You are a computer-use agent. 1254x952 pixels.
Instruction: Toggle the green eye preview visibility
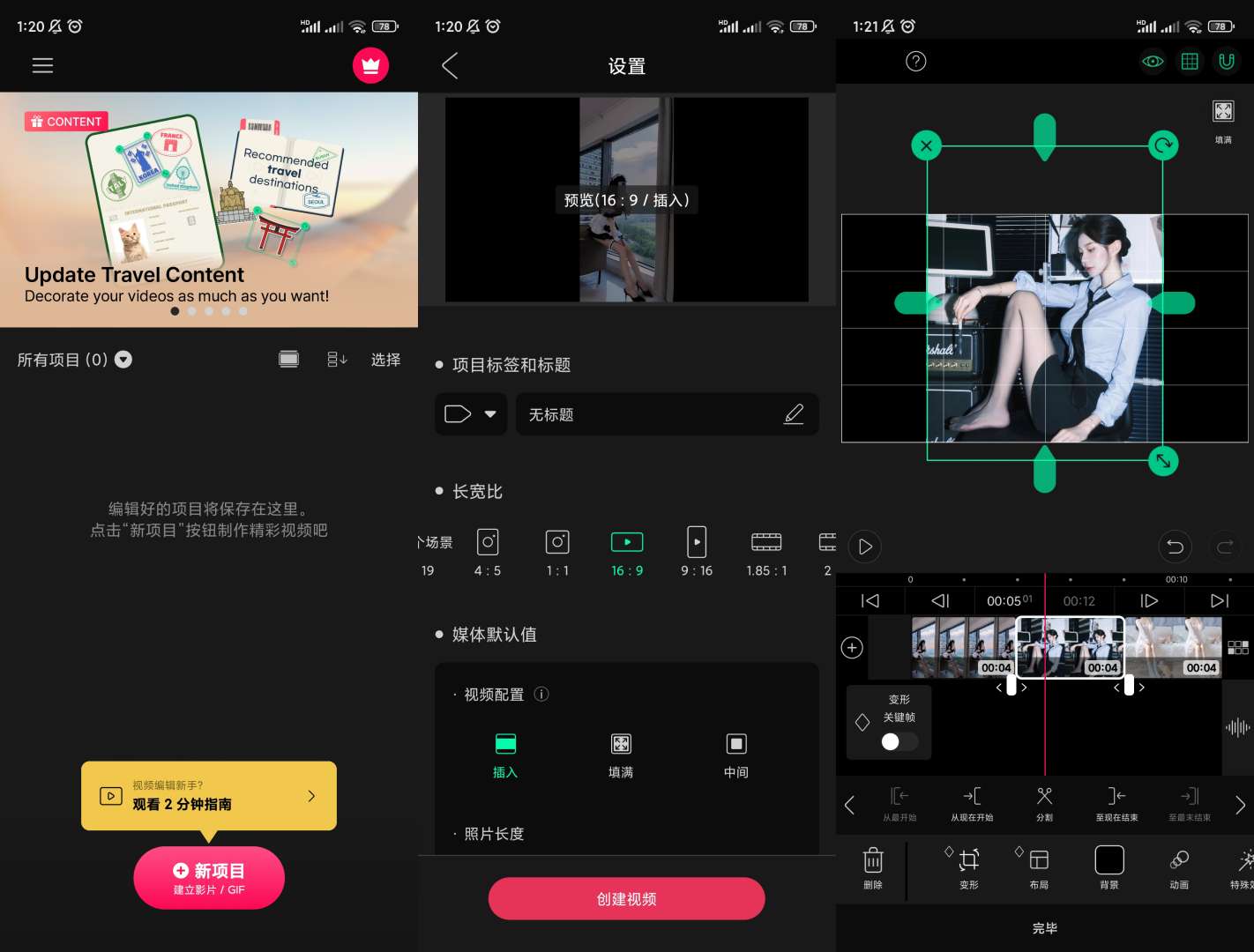1153,62
